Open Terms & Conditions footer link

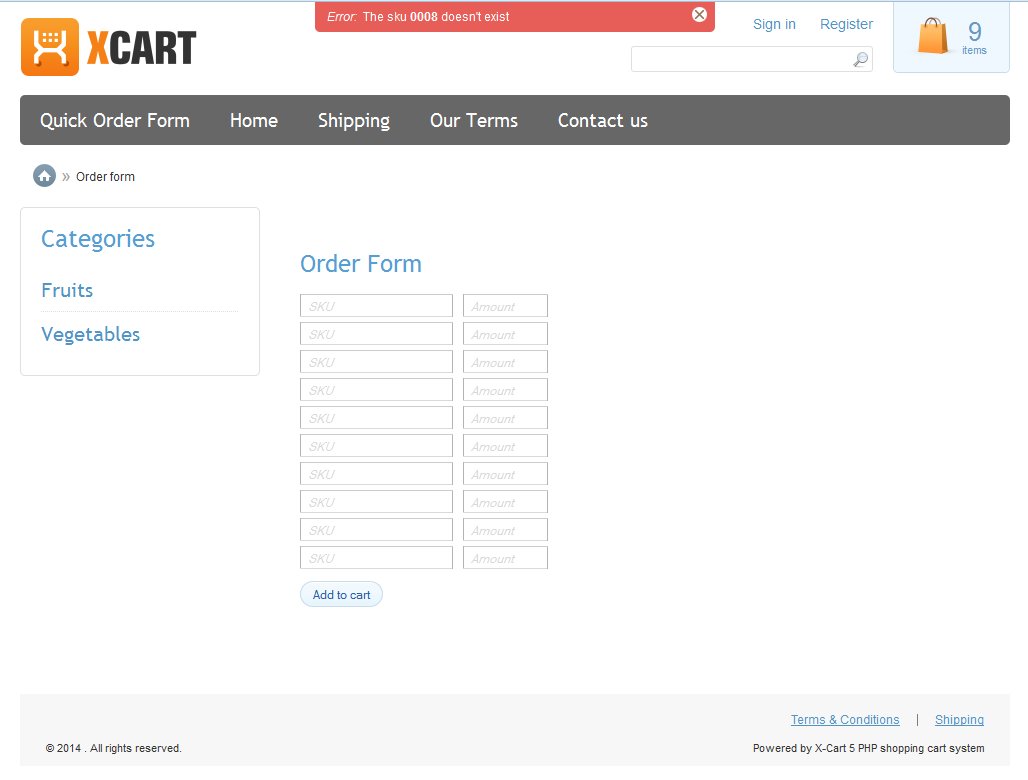point(845,720)
